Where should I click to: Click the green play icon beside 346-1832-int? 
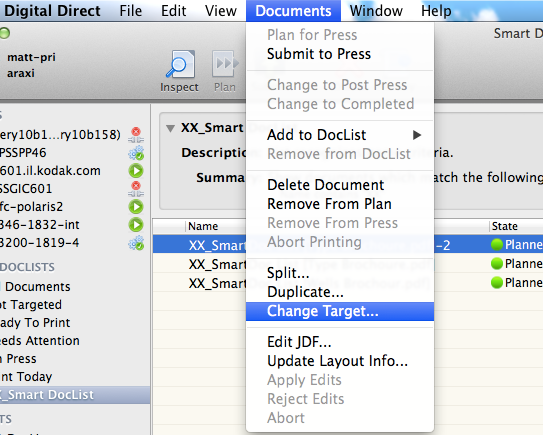pos(136,225)
